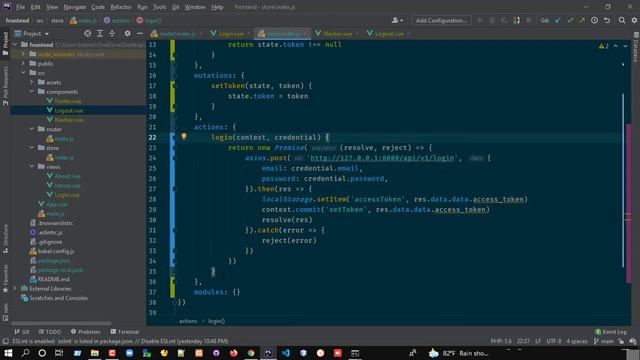Expand the public folder

point(23,64)
